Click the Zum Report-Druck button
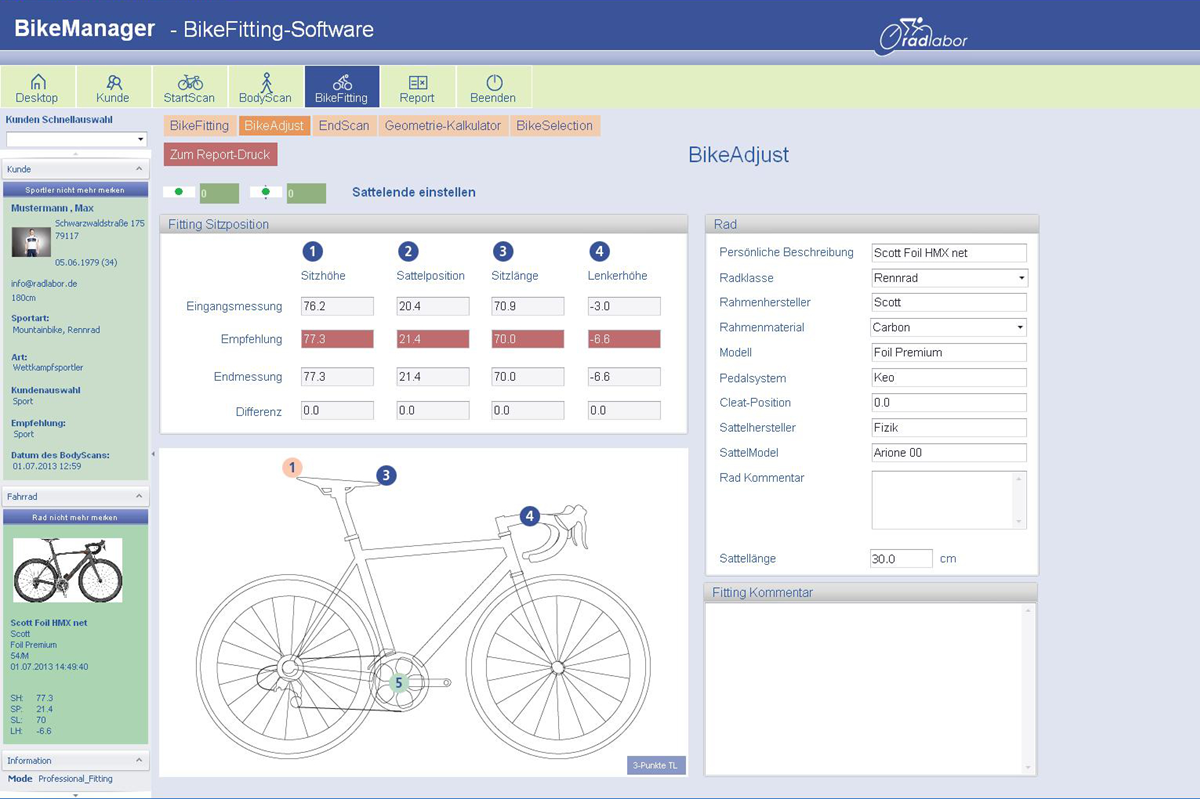This screenshot has width=1200, height=799. pos(220,155)
